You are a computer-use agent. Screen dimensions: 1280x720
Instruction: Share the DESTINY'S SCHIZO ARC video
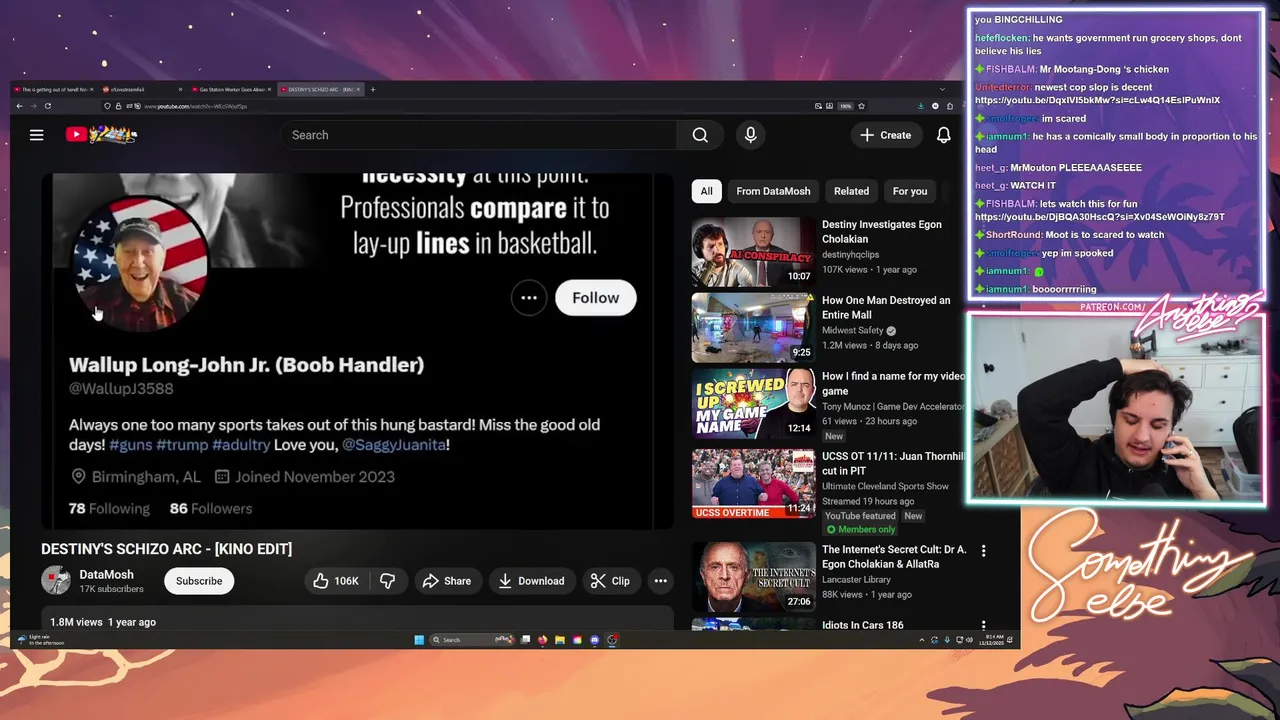point(446,581)
